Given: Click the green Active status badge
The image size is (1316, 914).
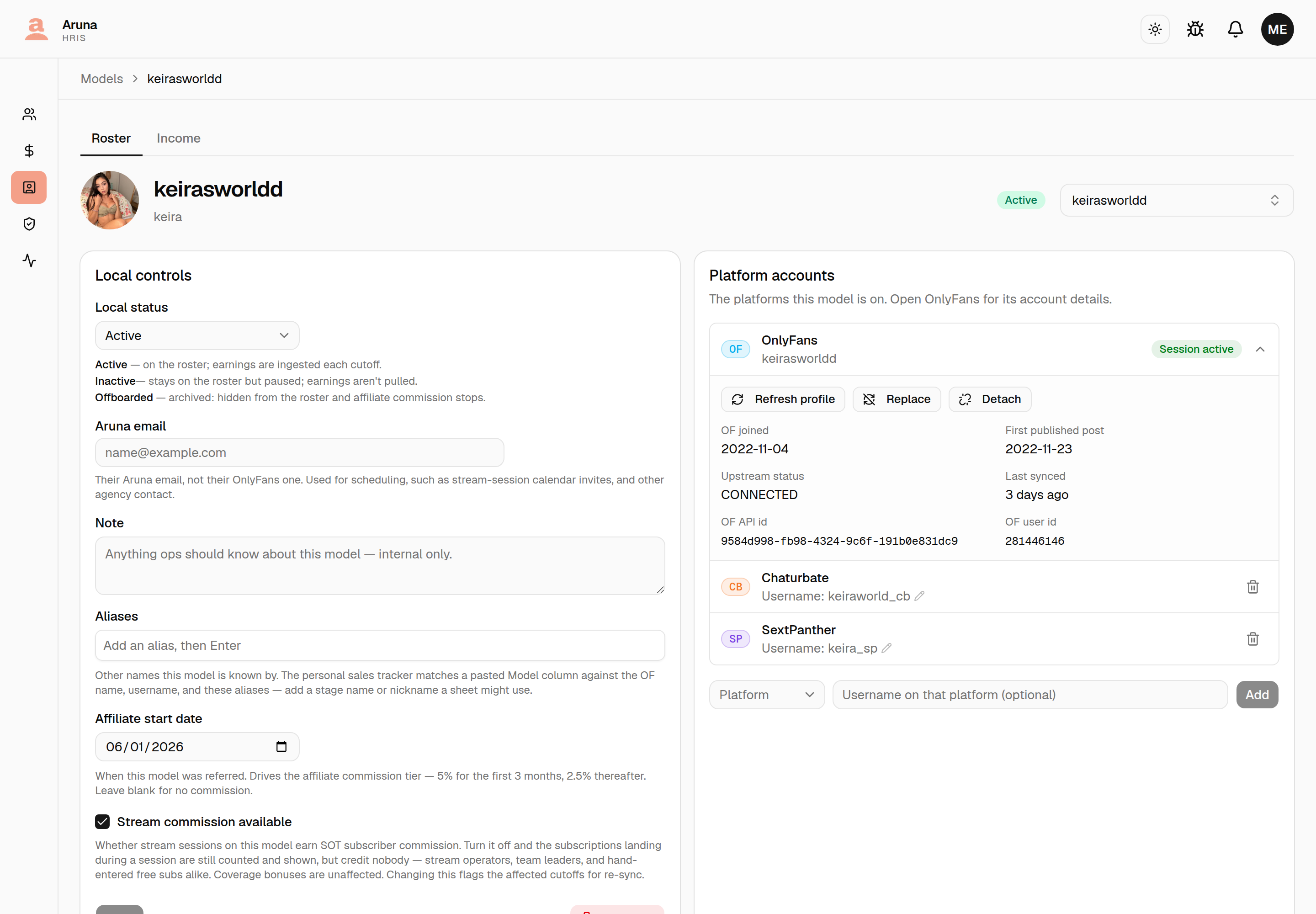Looking at the screenshot, I should [1020, 201].
